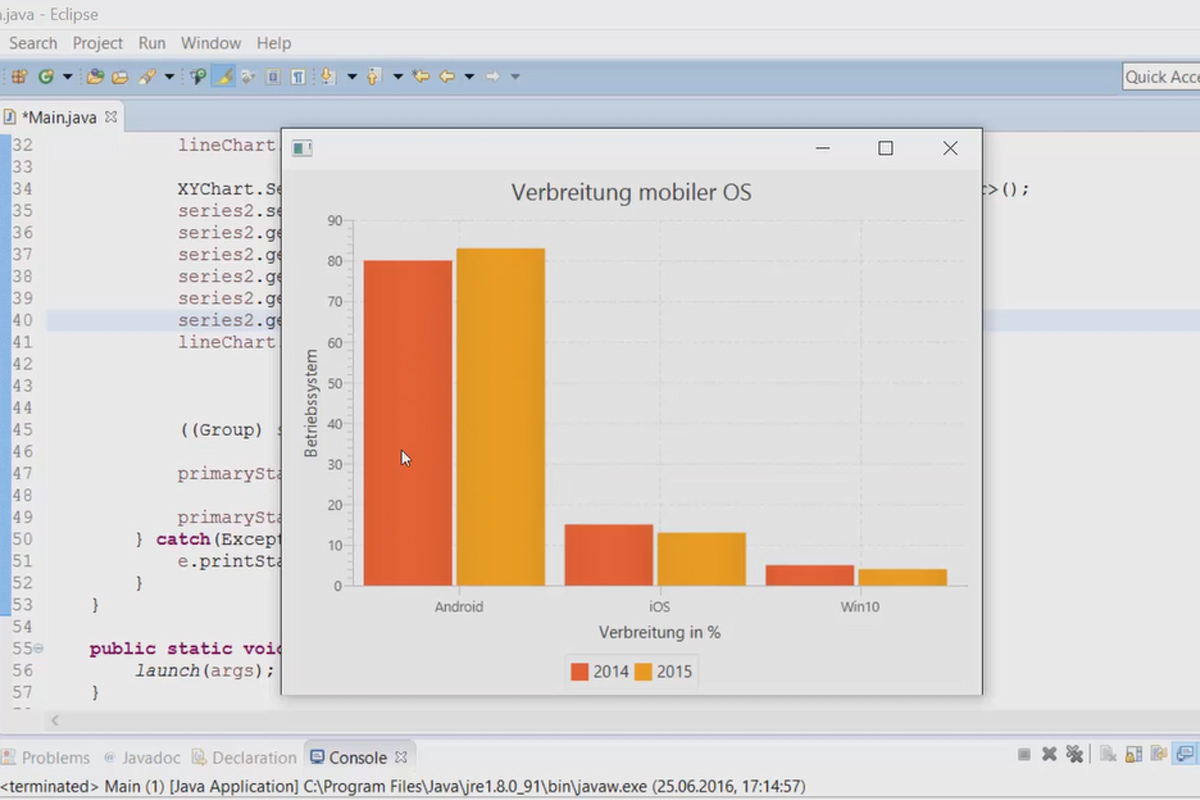Toggle Block Selection Mode icon
This screenshot has width=1200, height=800.
[272, 77]
